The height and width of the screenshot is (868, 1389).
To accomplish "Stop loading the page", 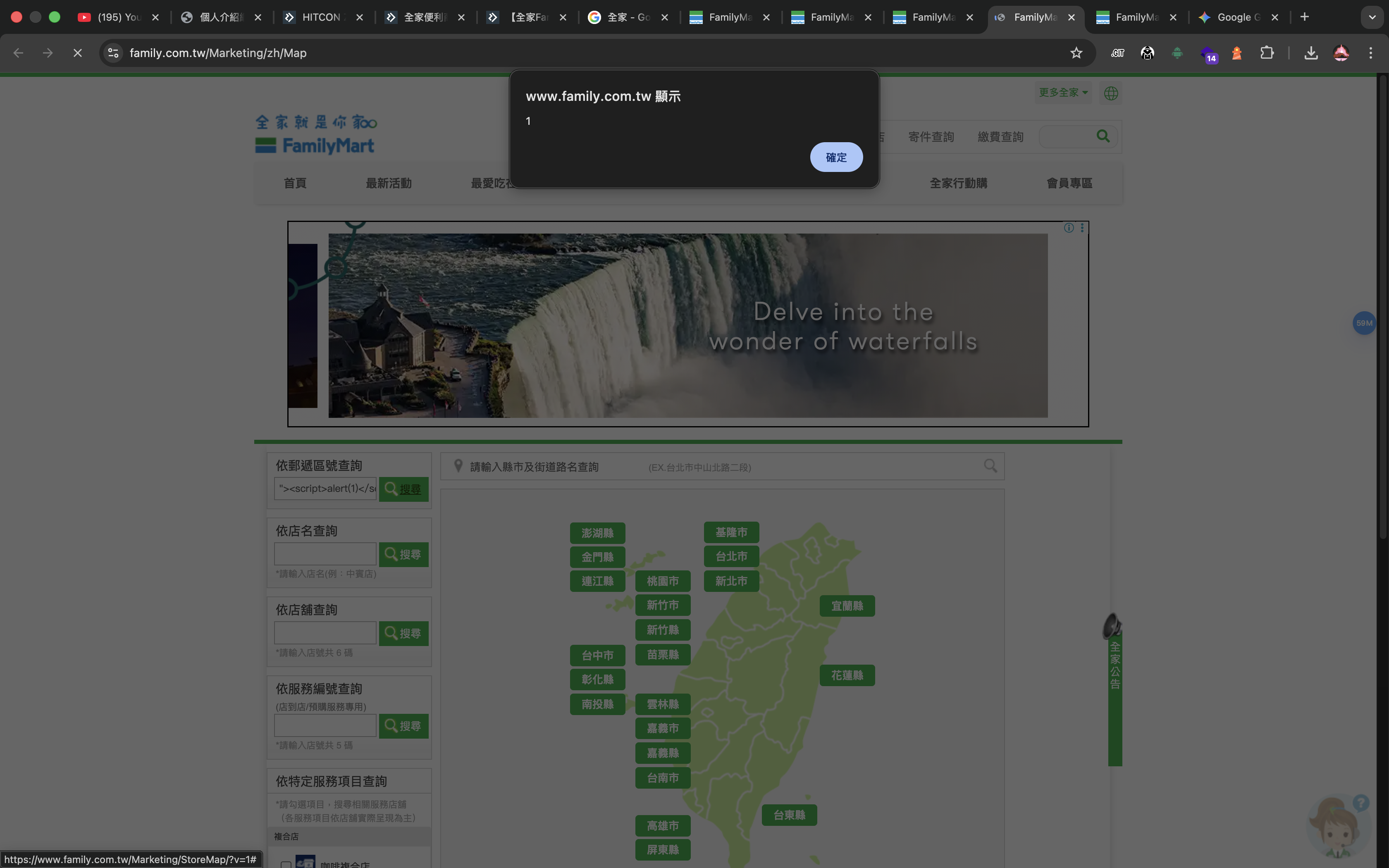I will pos(77,53).
